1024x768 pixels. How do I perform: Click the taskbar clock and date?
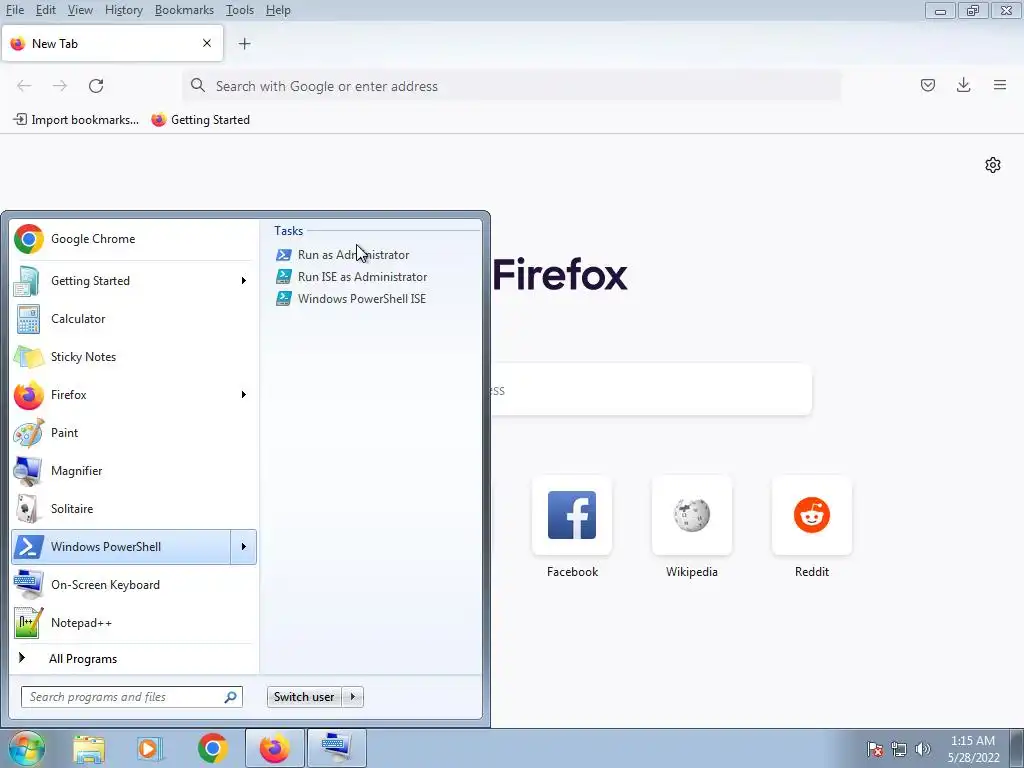click(973, 749)
